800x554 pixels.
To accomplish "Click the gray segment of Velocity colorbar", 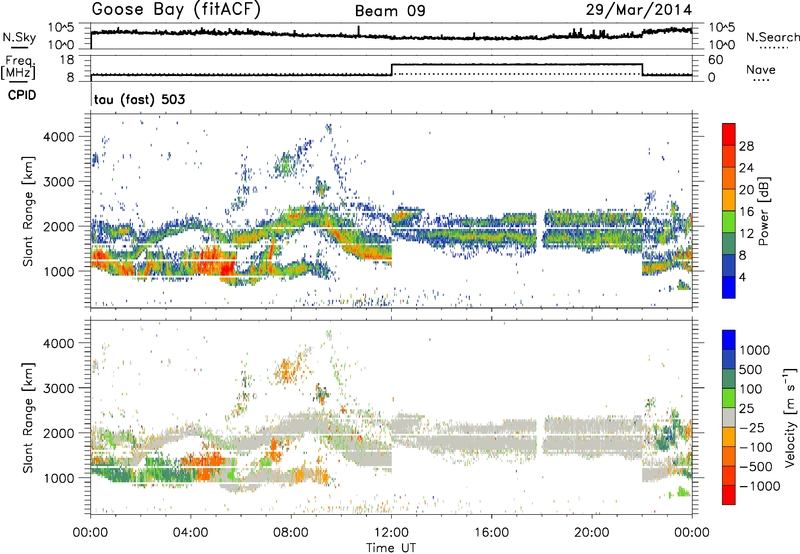I will tap(729, 417).
